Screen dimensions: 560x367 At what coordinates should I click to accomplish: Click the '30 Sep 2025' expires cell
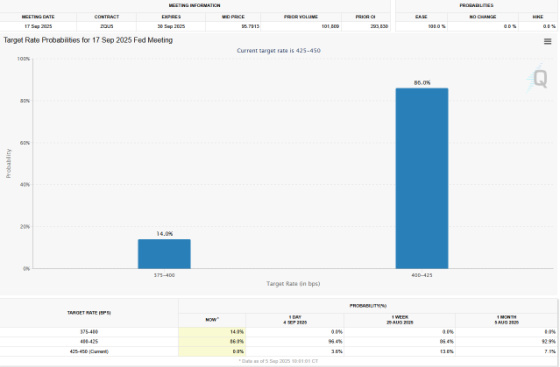tap(171, 26)
